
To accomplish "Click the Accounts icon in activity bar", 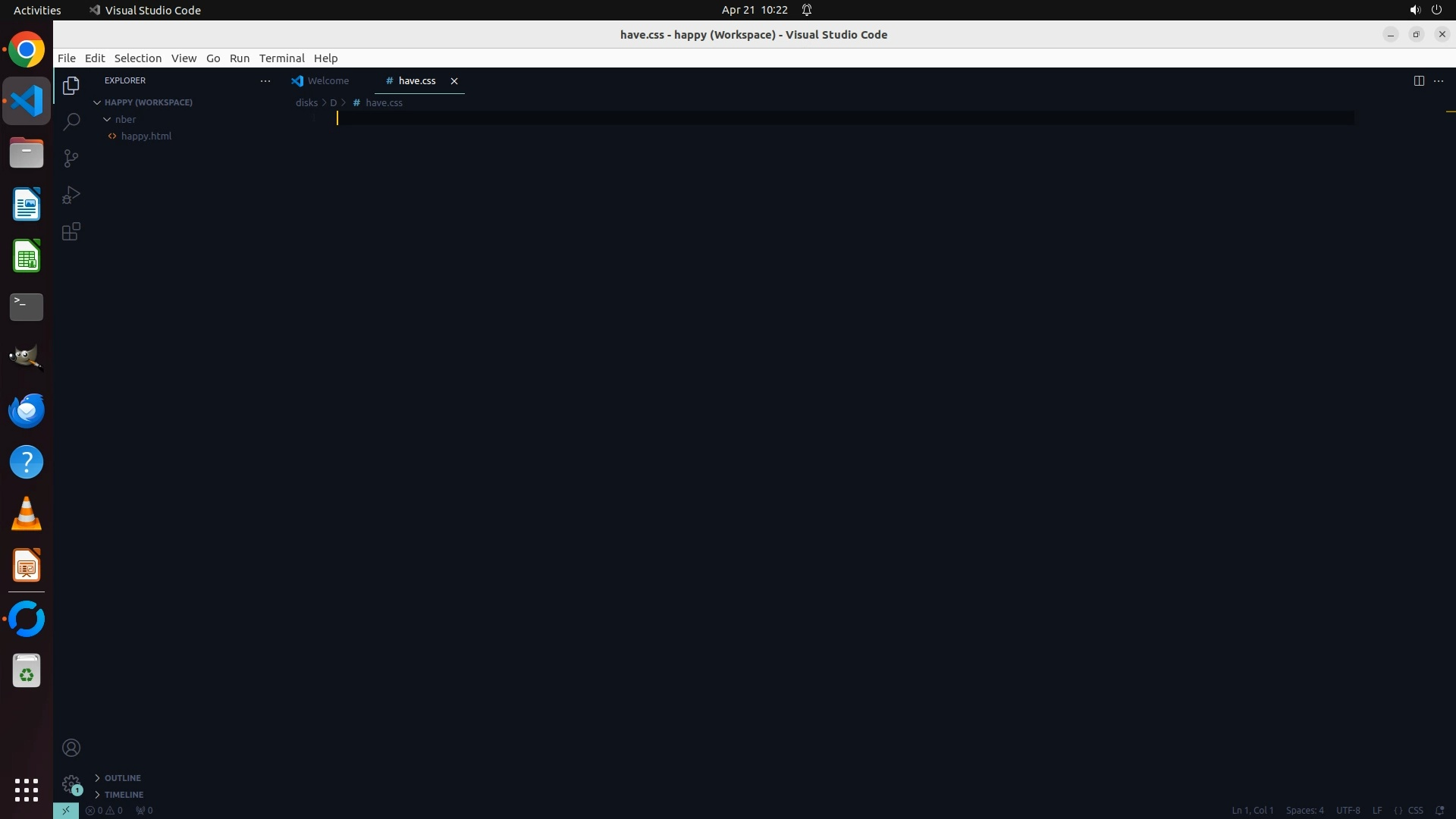I will (x=71, y=748).
